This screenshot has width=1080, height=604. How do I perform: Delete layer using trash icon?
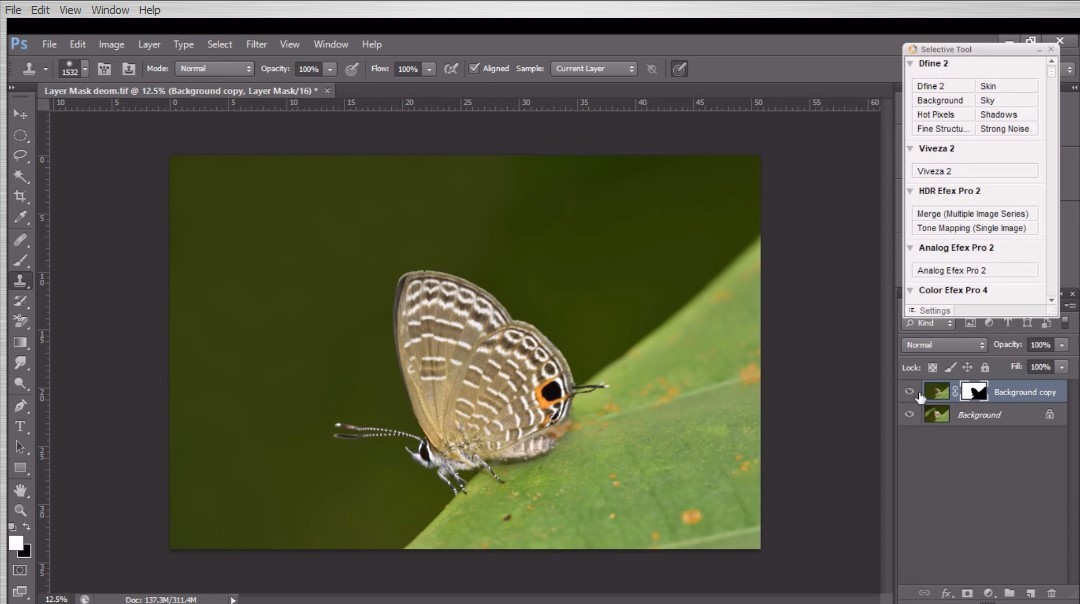tap(1051, 593)
